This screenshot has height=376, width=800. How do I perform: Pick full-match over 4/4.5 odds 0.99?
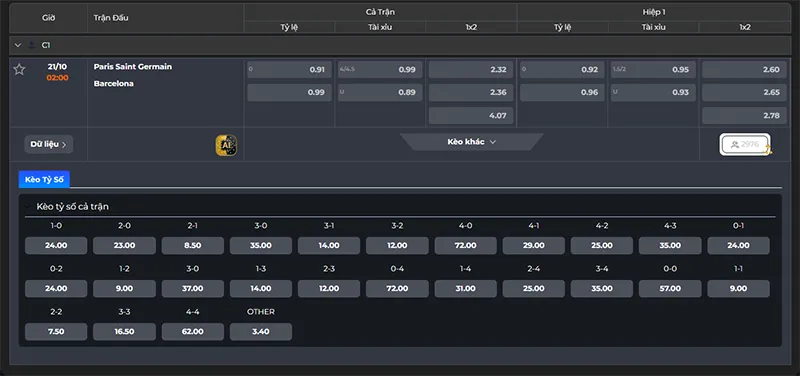click(380, 70)
